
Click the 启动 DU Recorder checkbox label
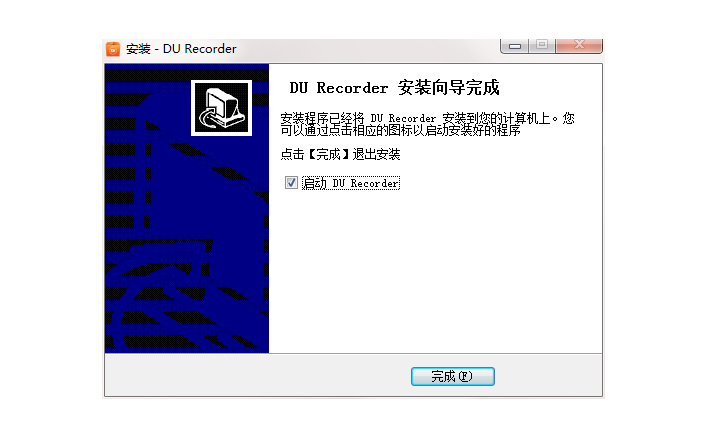(351, 183)
